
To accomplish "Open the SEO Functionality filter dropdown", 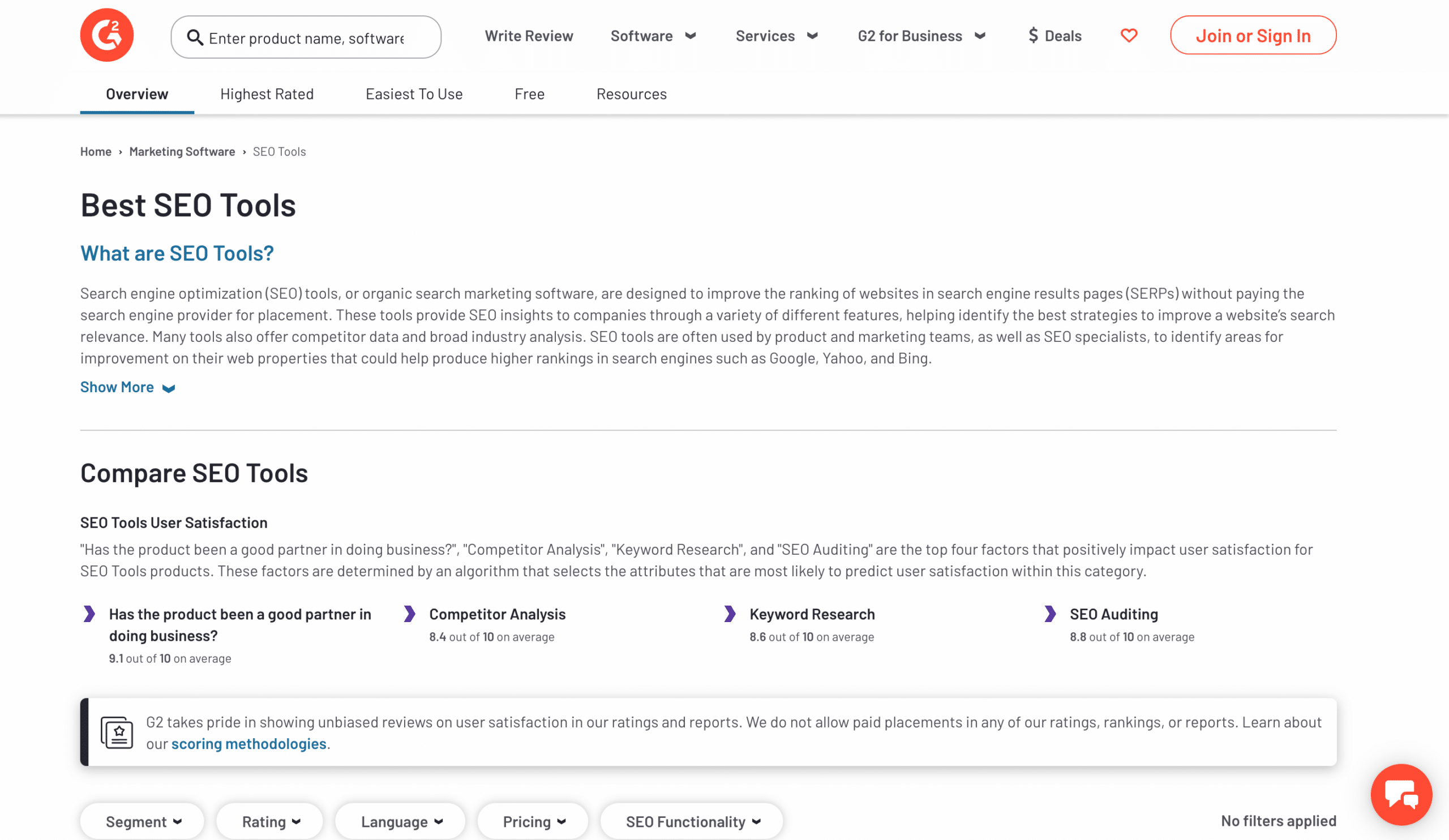I will point(692,821).
